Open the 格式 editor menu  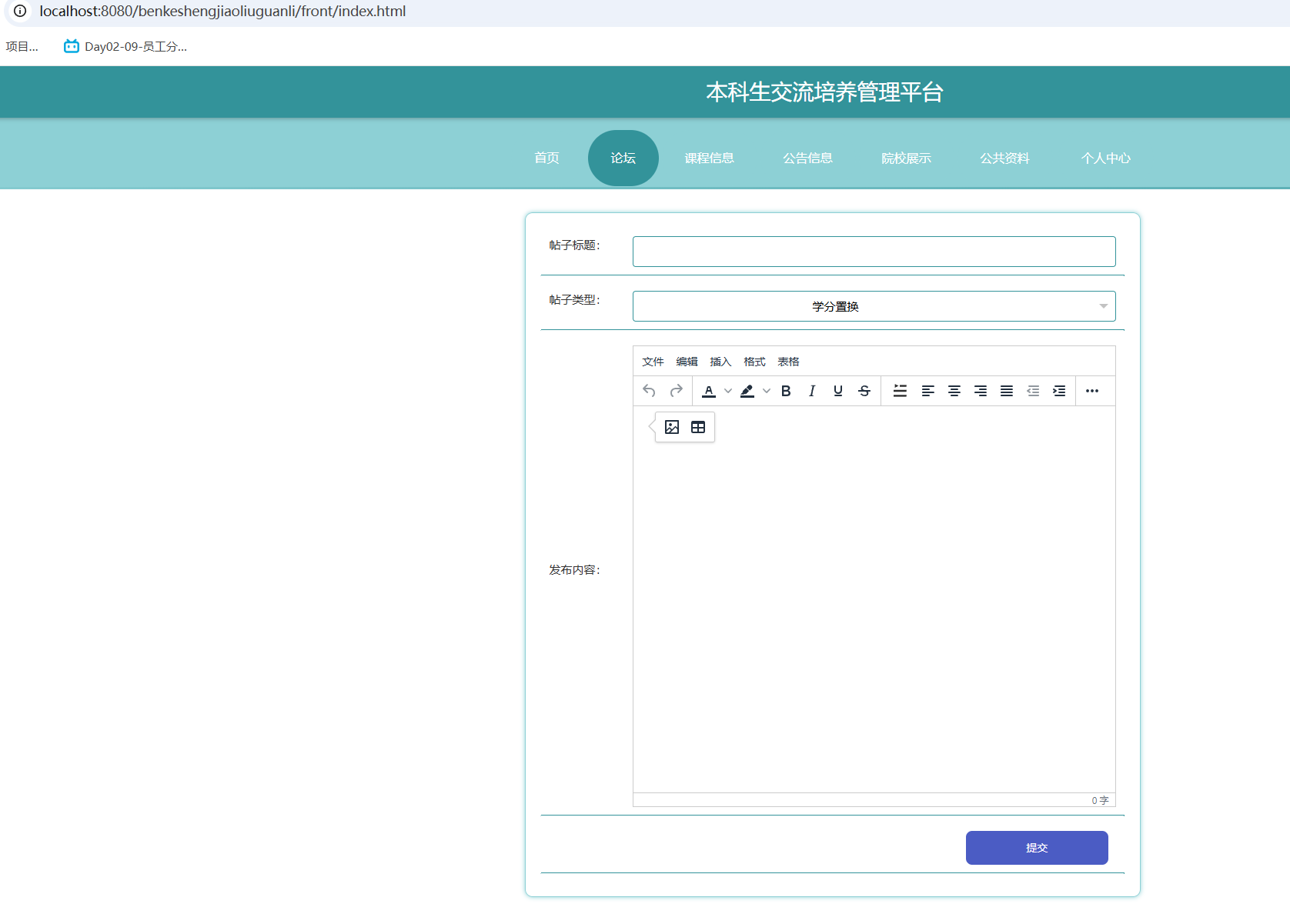pos(754,362)
